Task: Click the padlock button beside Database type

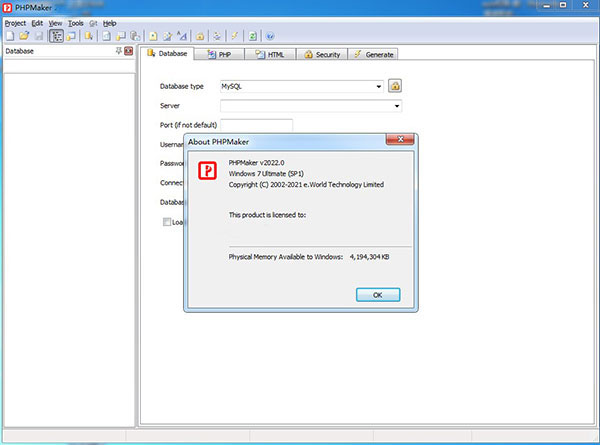Action: click(x=395, y=86)
